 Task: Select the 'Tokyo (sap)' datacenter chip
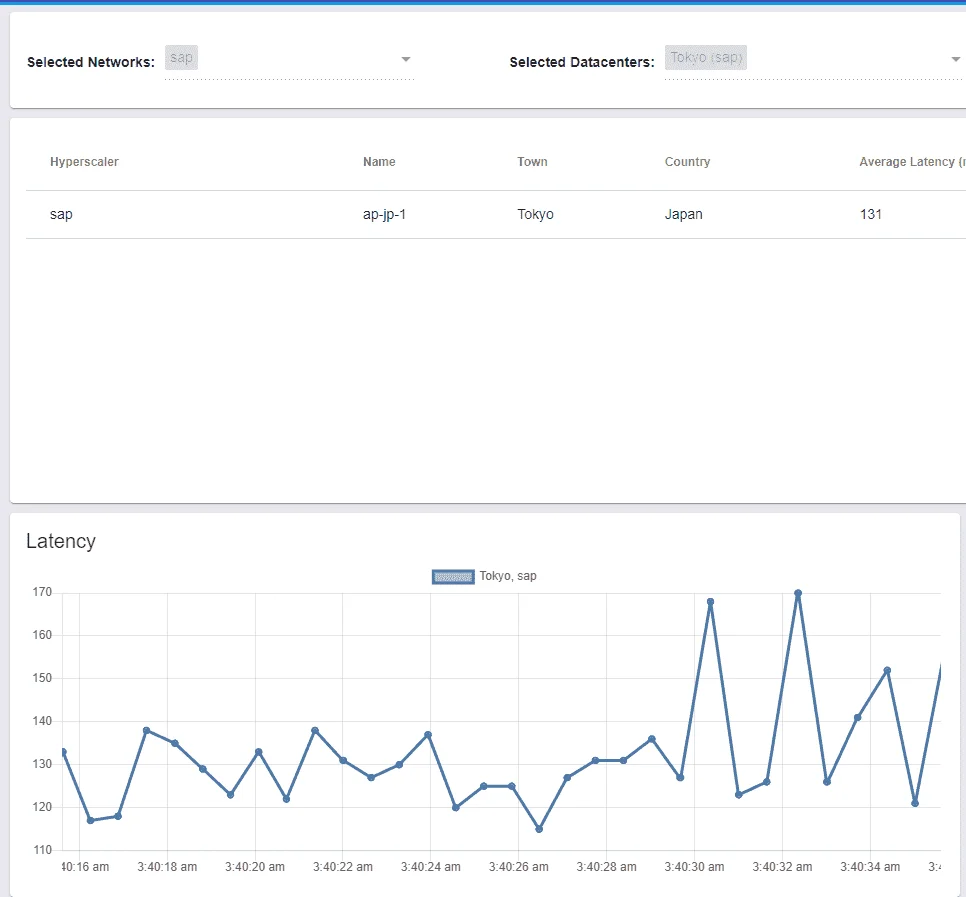(x=705, y=57)
